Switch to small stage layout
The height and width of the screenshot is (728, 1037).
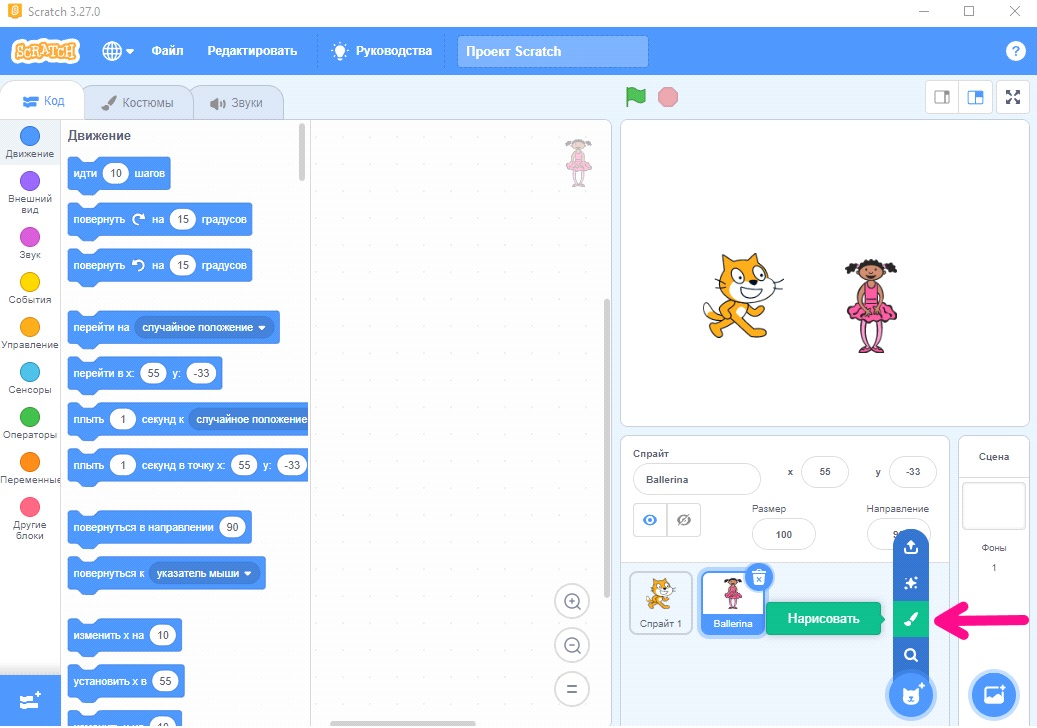click(x=942, y=98)
